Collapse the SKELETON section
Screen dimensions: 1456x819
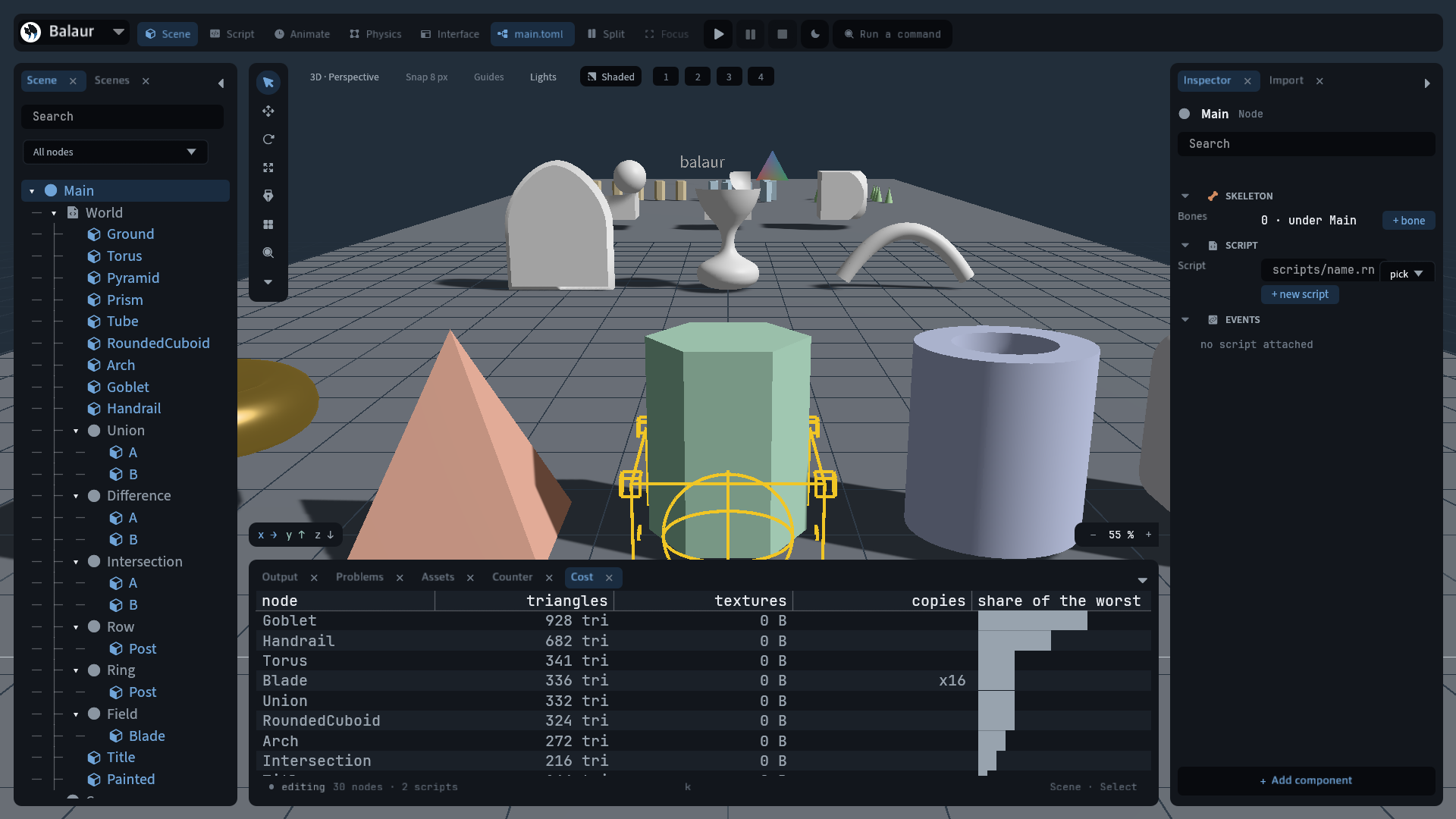click(1185, 196)
